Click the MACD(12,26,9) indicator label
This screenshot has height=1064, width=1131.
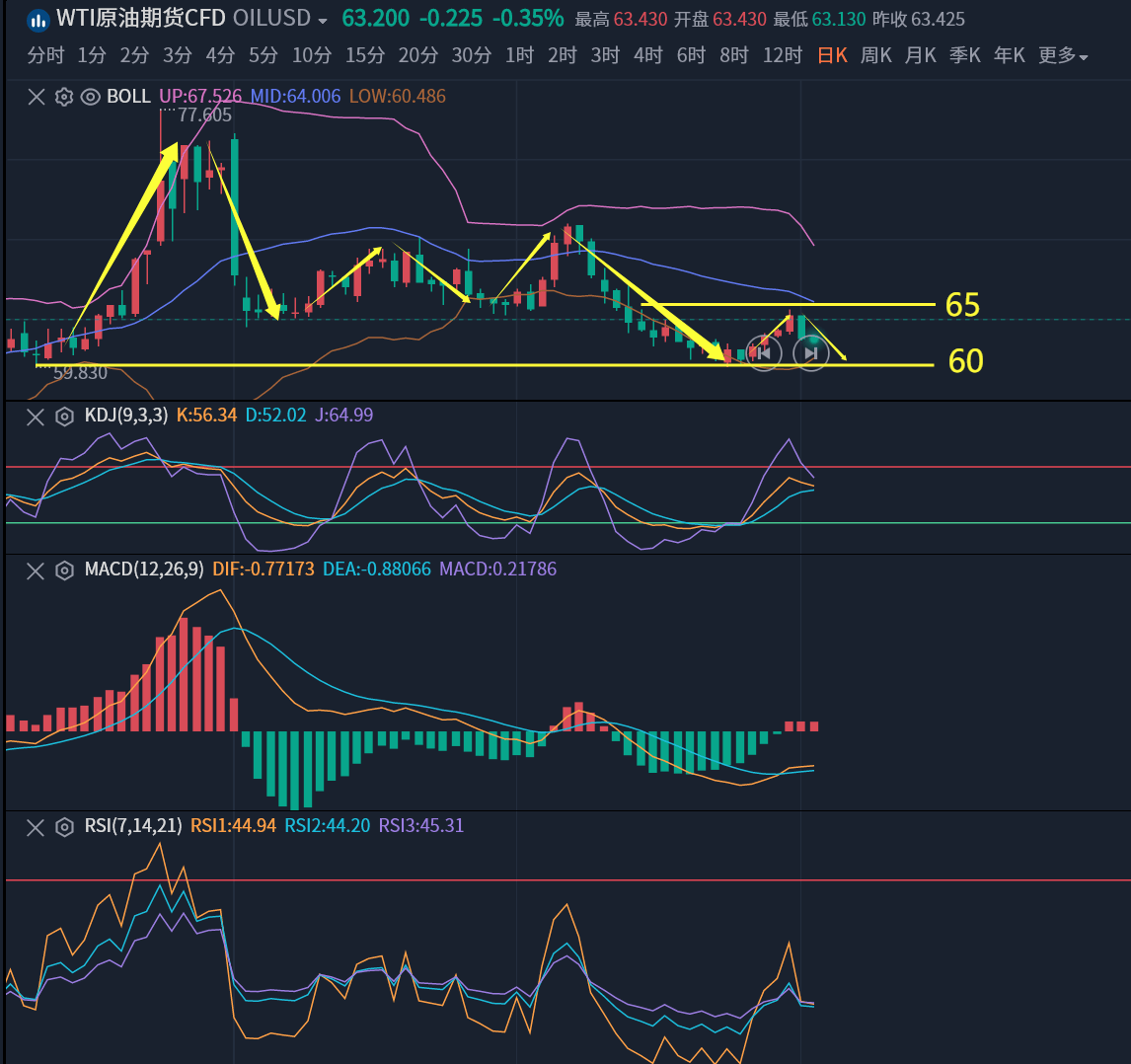144,570
